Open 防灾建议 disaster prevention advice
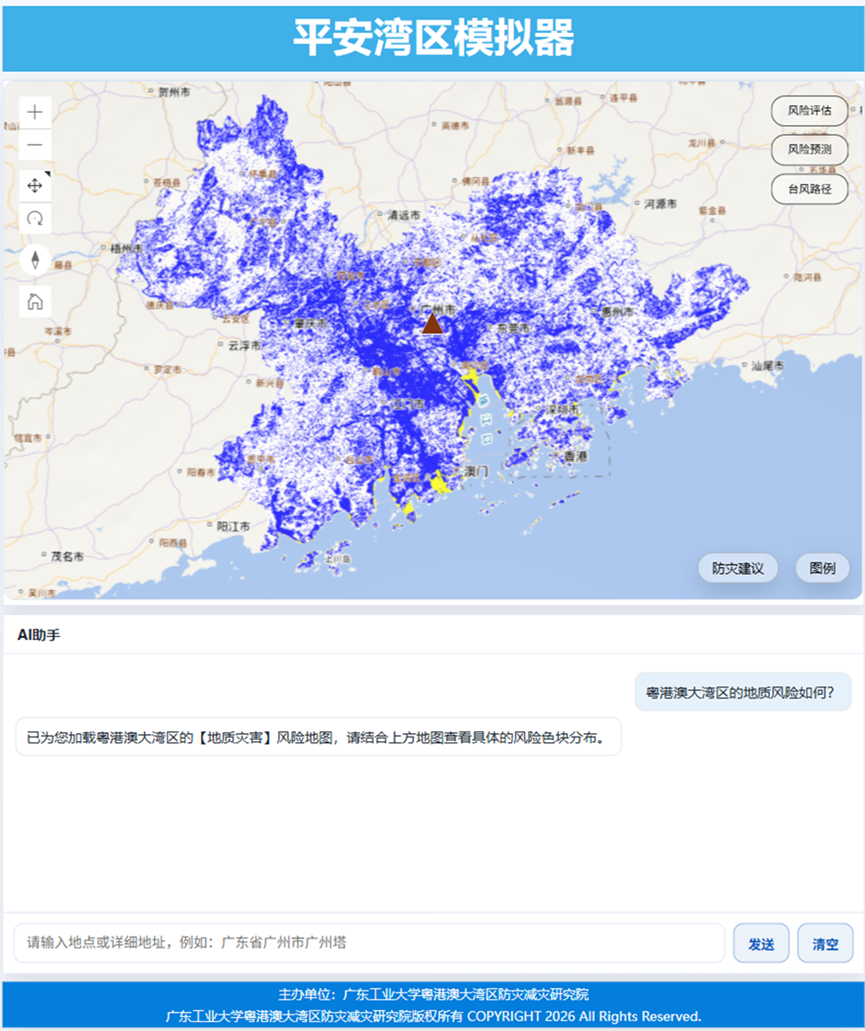Viewport: 865px width, 1031px height. [x=737, y=568]
